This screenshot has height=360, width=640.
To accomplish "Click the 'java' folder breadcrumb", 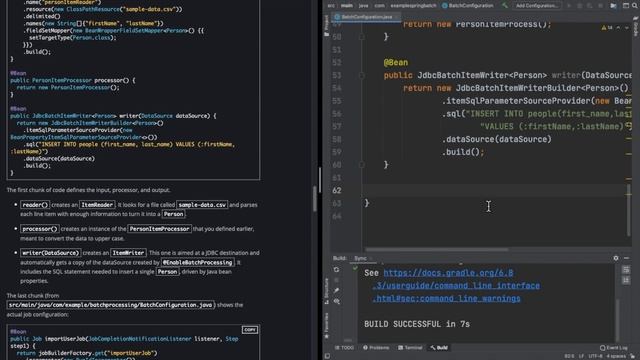I will click(x=363, y=6).
